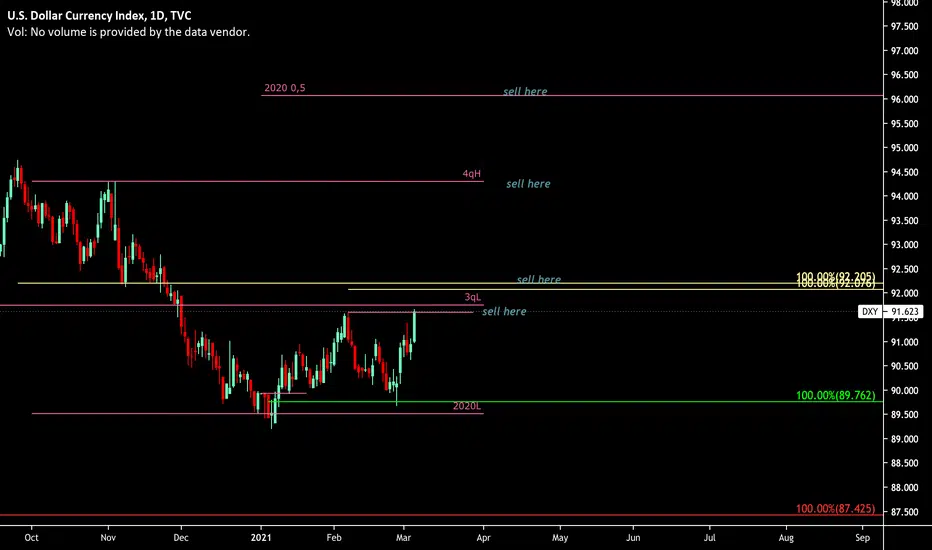
Task: Click the 97.000 price scale value
Action: point(904,51)
